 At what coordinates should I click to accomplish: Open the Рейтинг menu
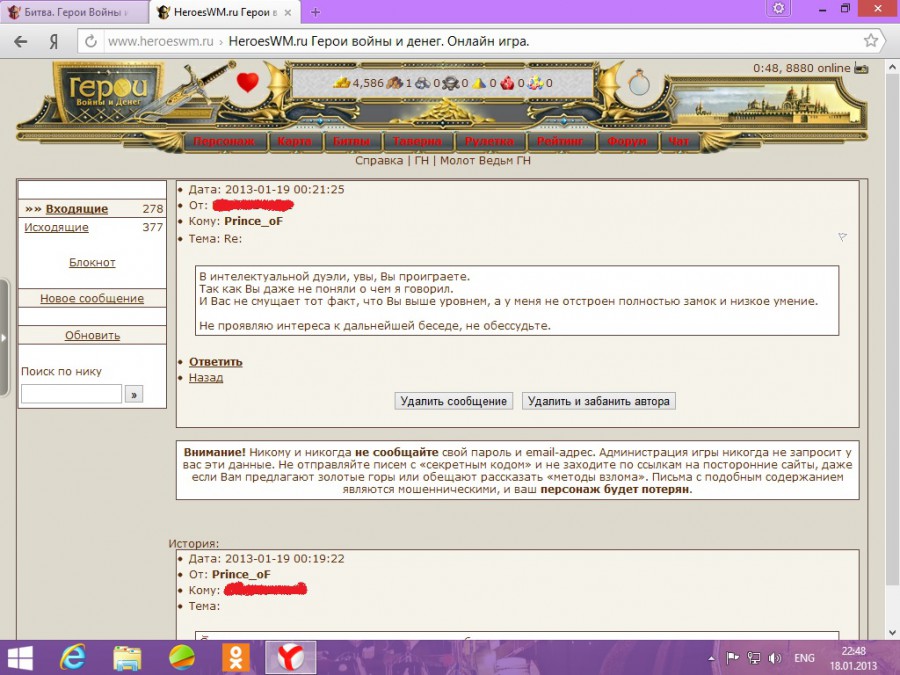560,141
